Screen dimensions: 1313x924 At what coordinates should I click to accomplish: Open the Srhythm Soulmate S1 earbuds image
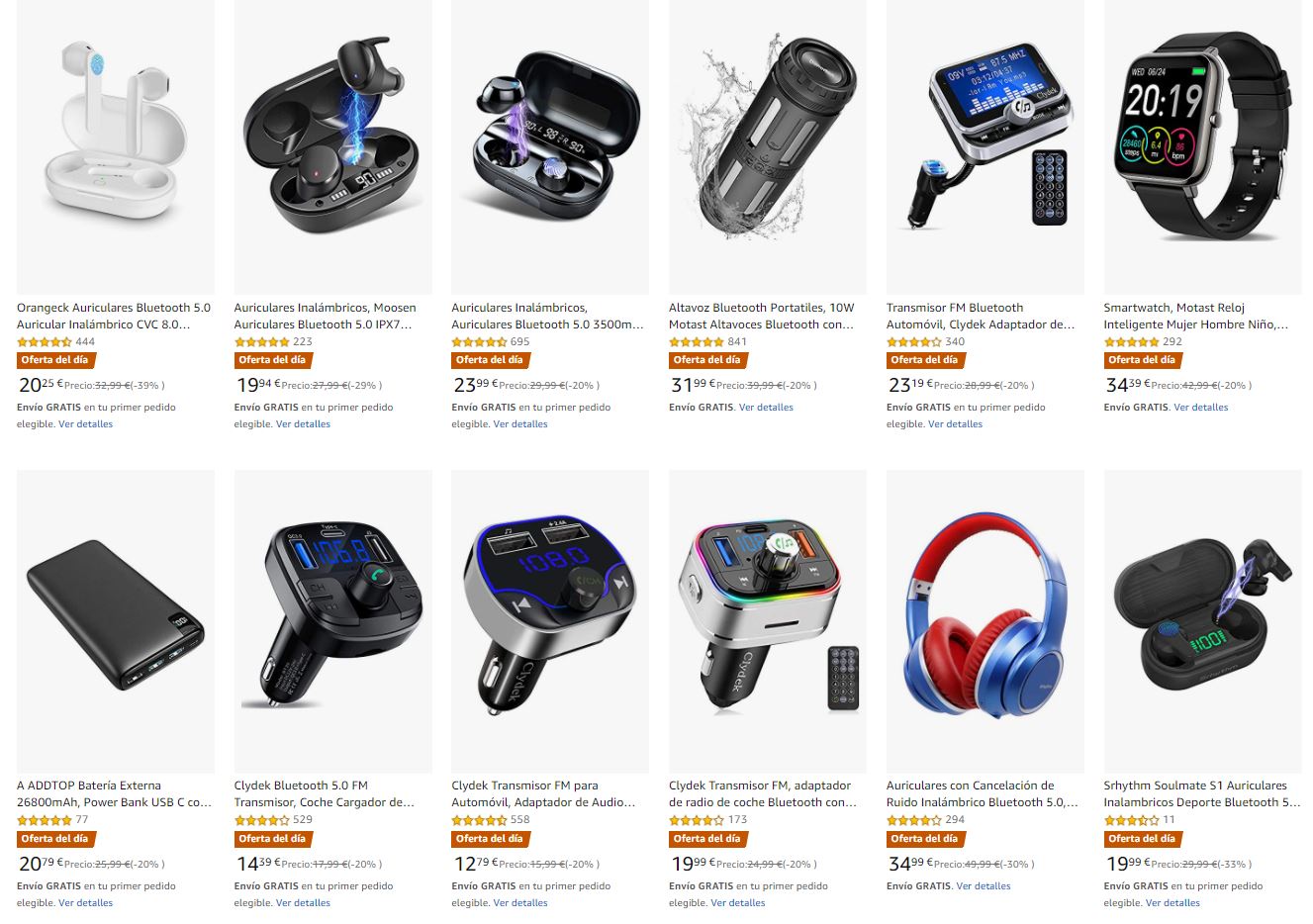click(x=1202, y=621)
